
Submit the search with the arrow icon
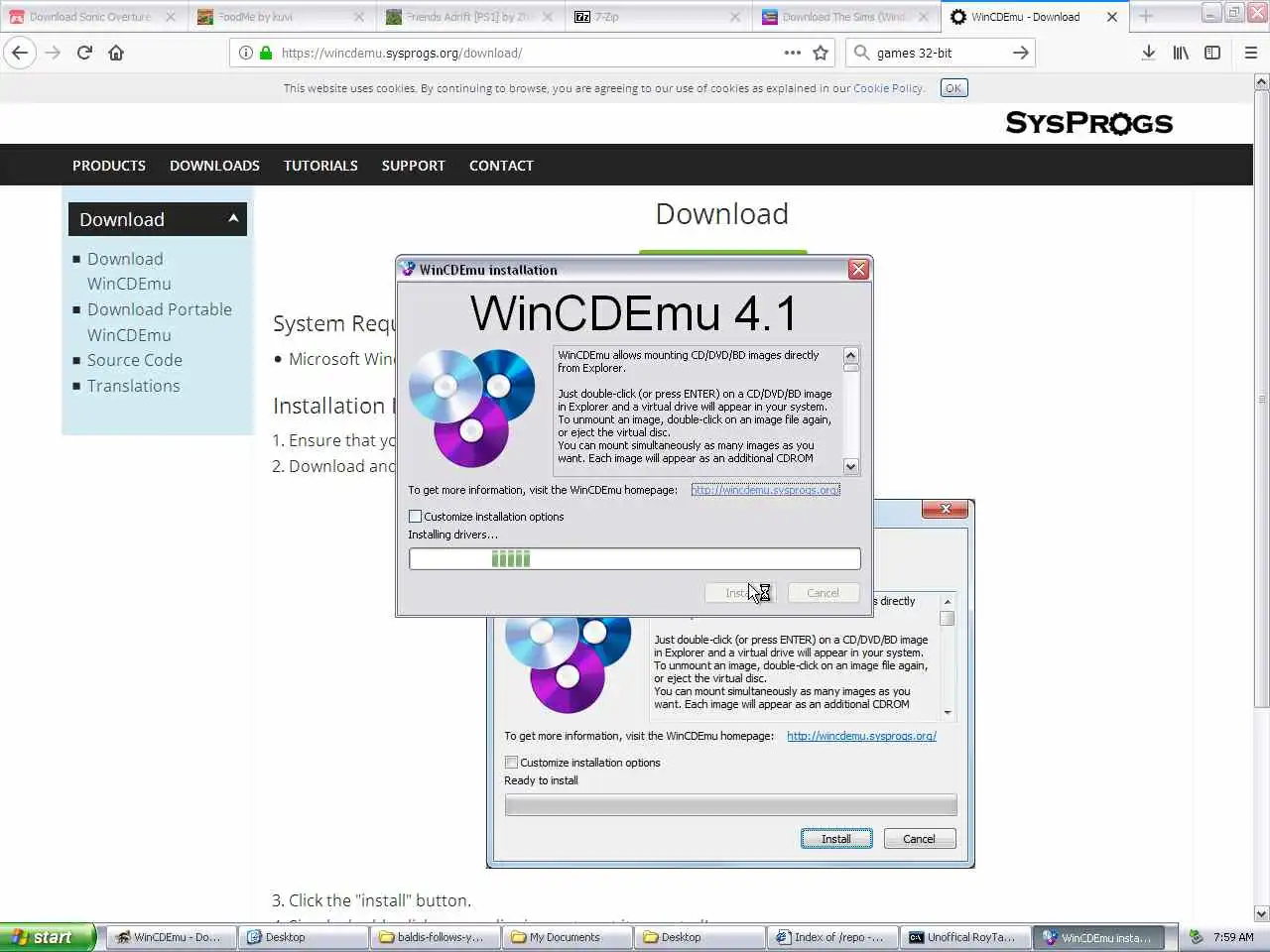[x=1020, y=53]
